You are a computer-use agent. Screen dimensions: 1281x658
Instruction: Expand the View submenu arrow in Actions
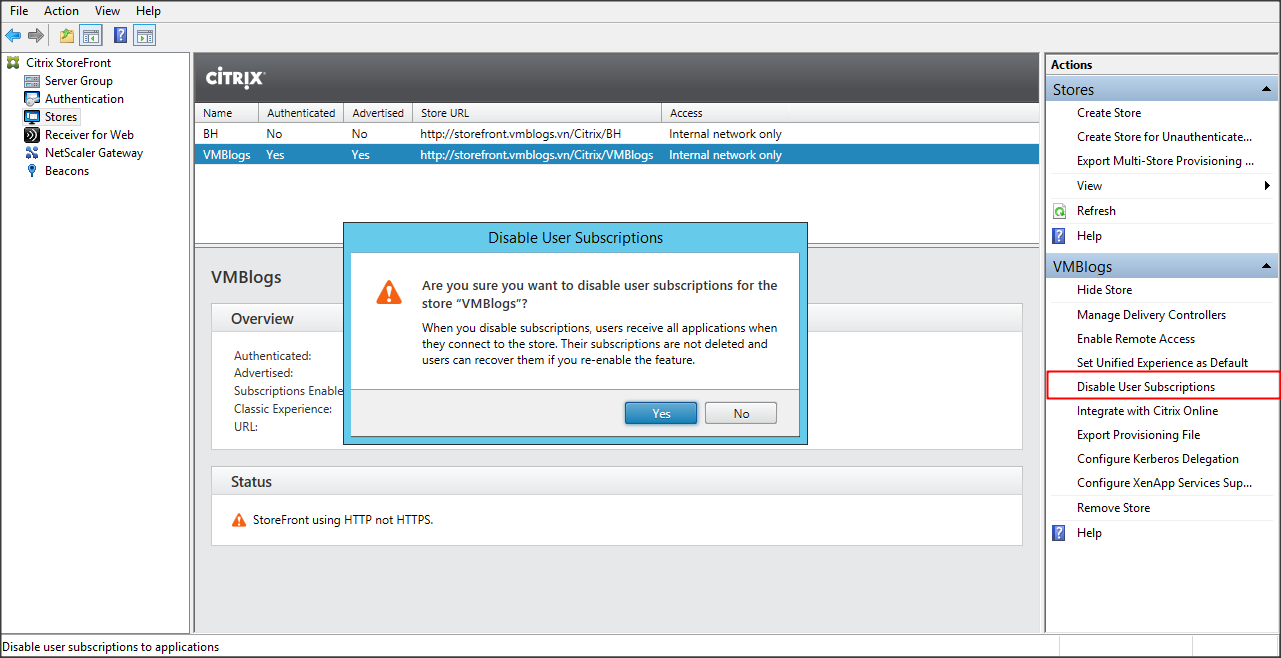pos(1267,186)
